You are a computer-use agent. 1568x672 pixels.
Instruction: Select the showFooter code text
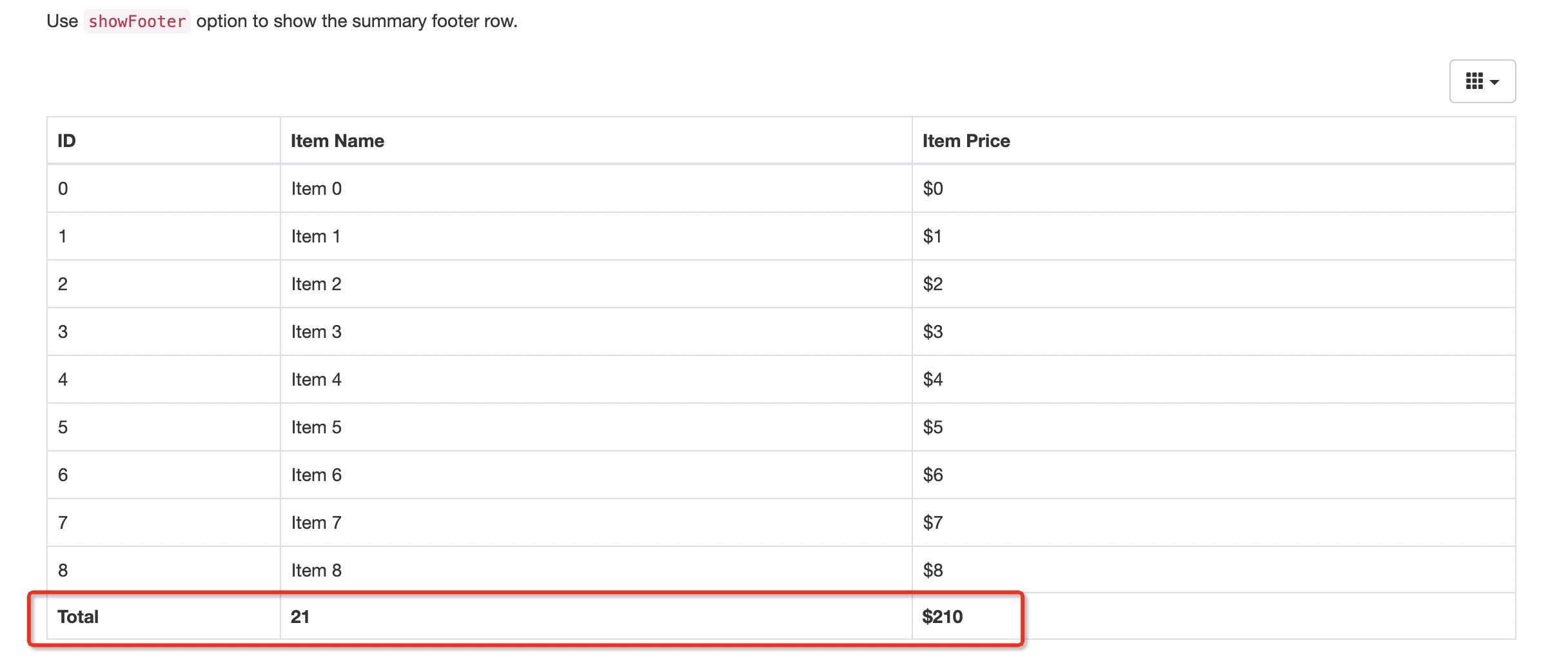(137, 21)
